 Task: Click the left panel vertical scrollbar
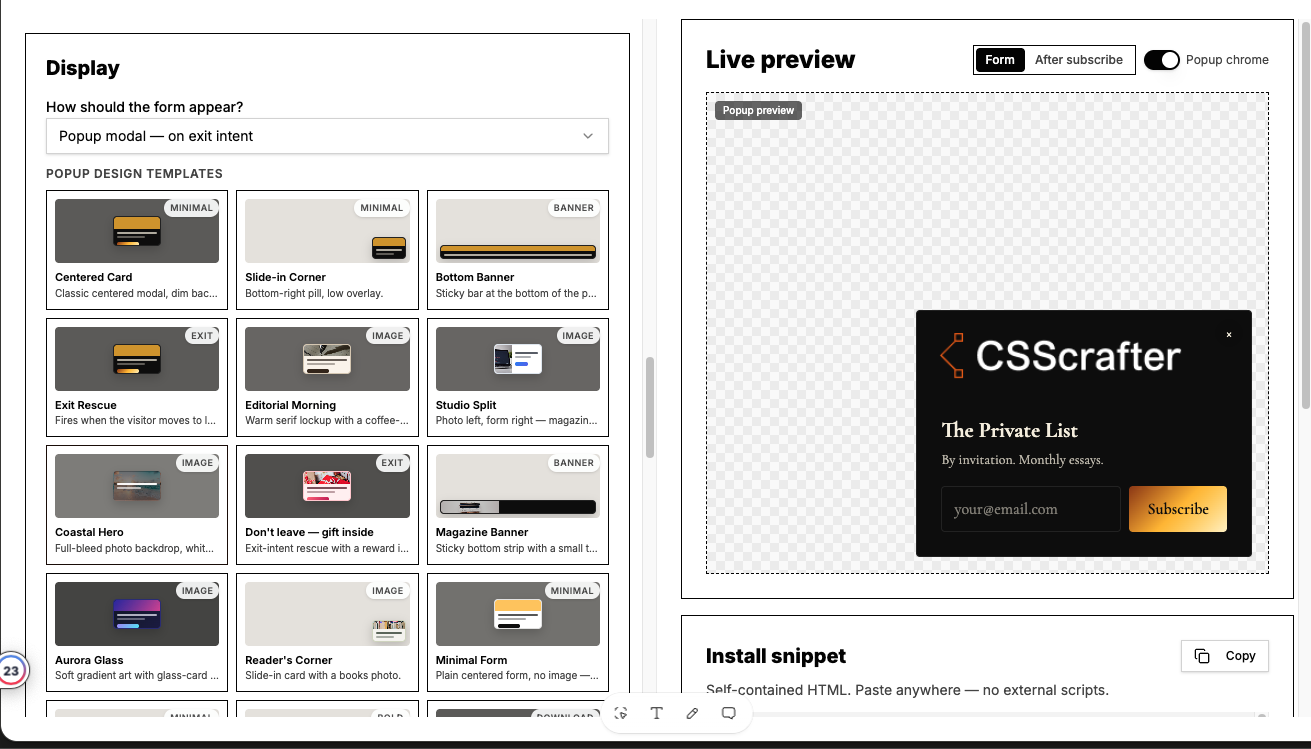tap(650, 408)
